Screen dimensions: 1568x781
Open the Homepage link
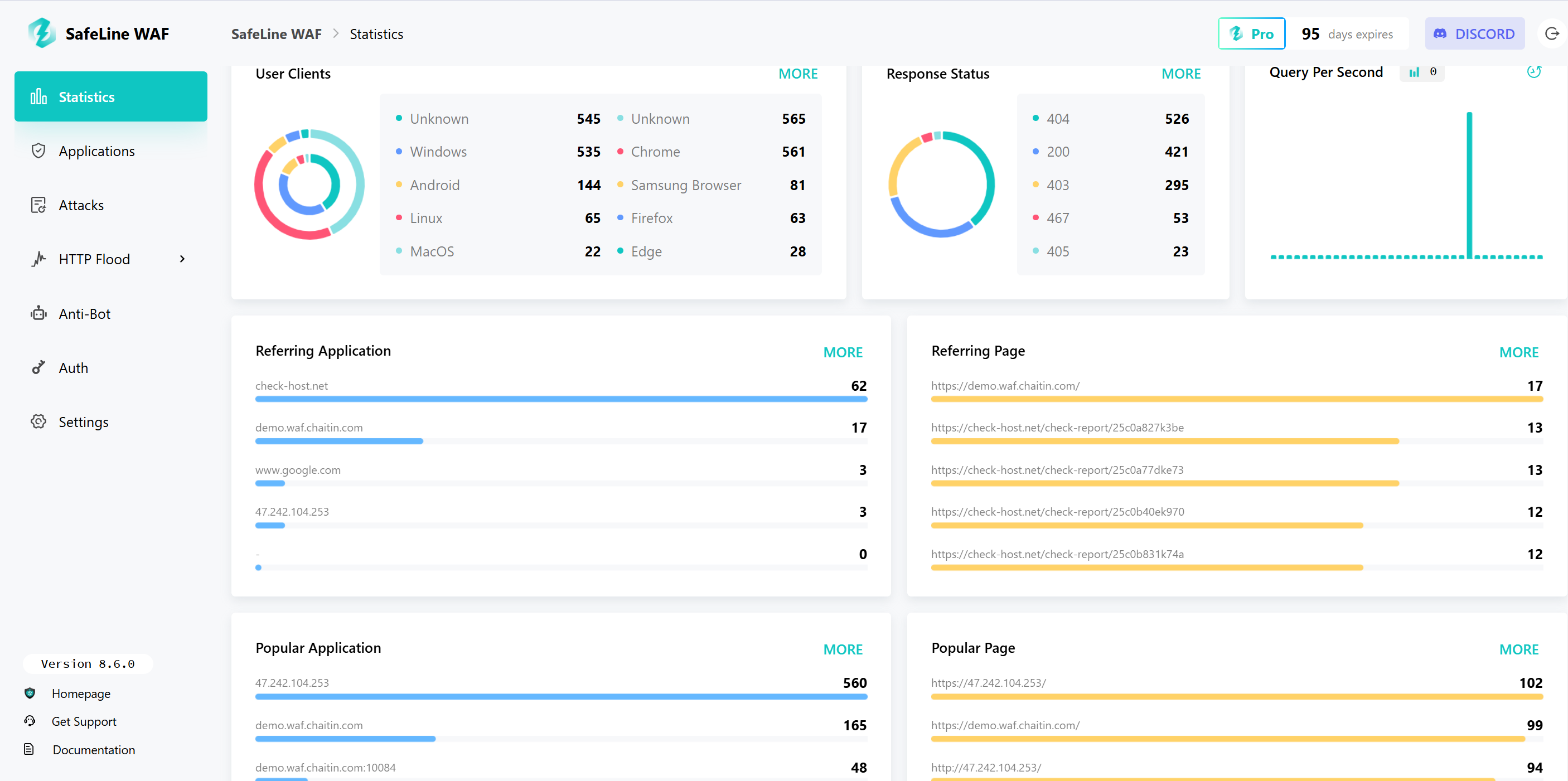click(x=81, y=693)
